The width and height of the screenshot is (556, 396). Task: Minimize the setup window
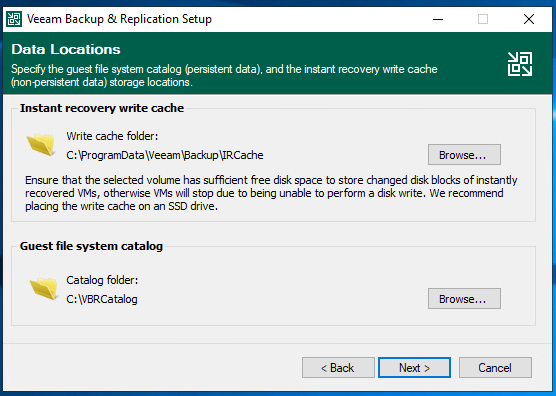click(438, 19)
